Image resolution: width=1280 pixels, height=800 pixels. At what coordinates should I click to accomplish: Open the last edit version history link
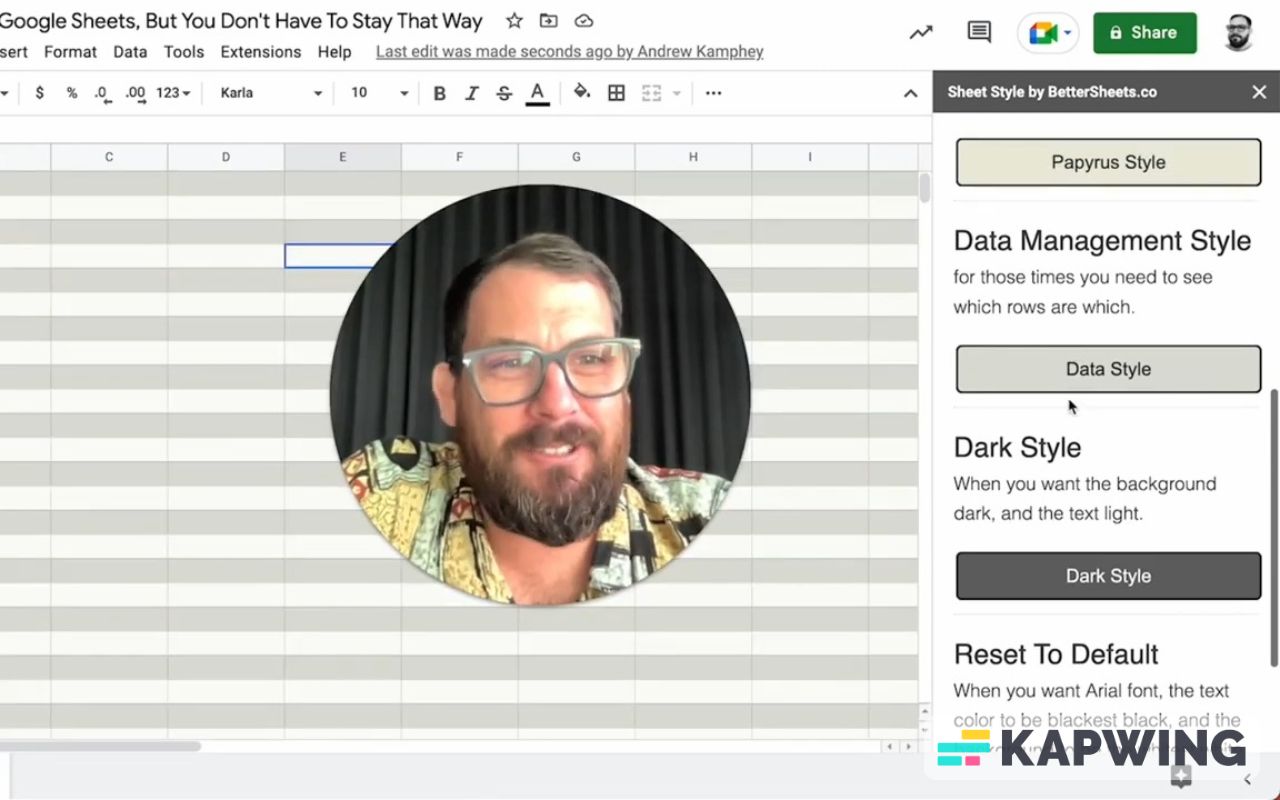(x=570, y=52)
